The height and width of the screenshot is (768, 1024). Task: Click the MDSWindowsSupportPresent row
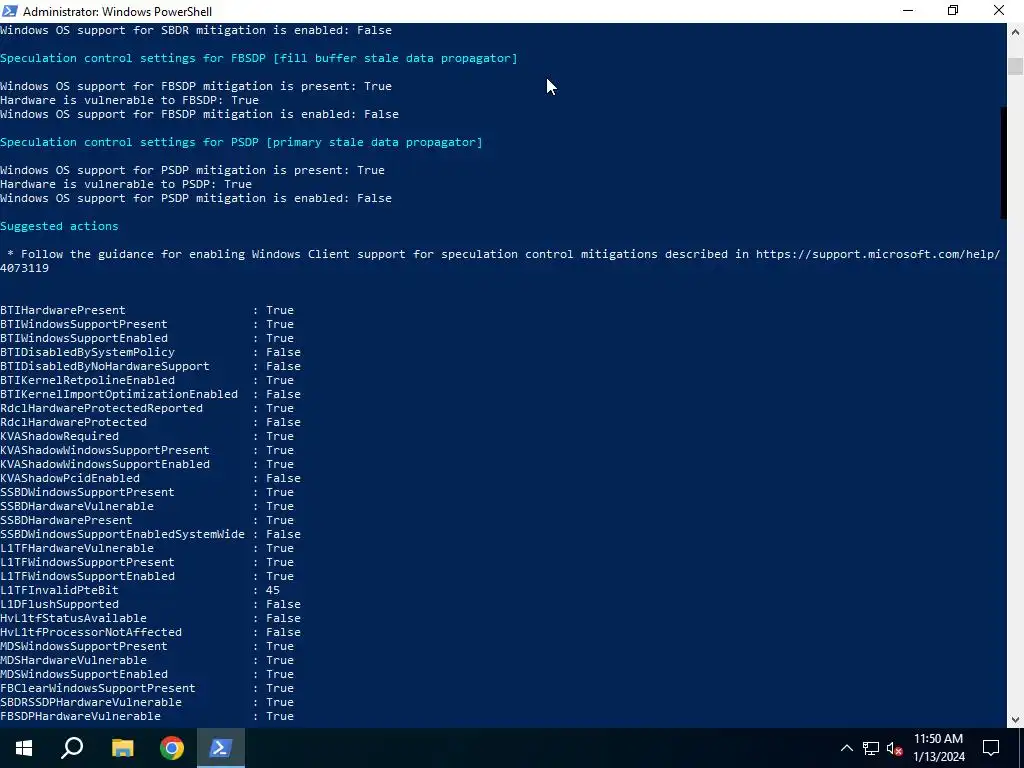pyautogui.click(x=147, y=647)
